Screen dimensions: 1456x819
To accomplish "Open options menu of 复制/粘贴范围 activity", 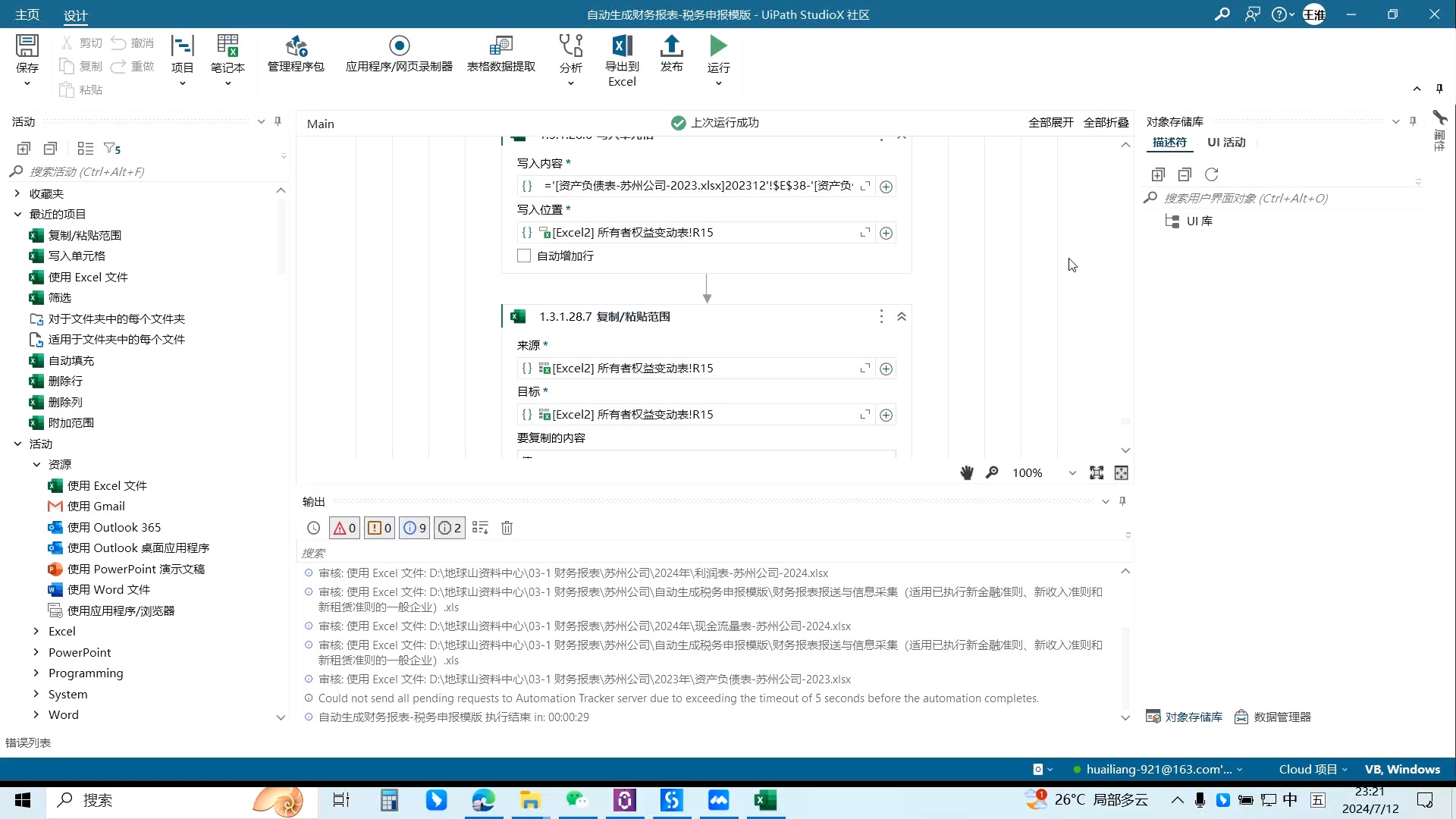I will [881, 316].
